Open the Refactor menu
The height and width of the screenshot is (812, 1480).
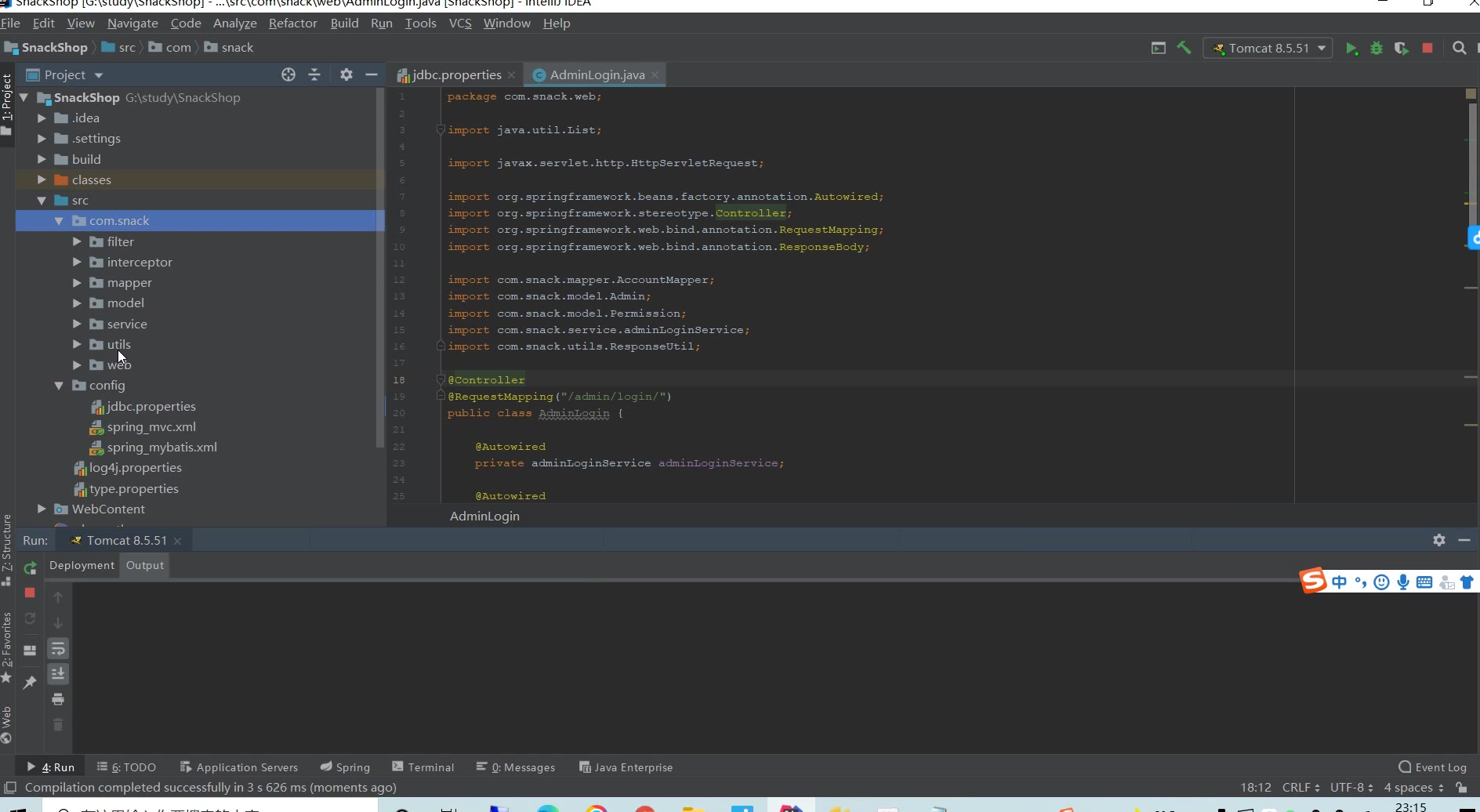292,24
